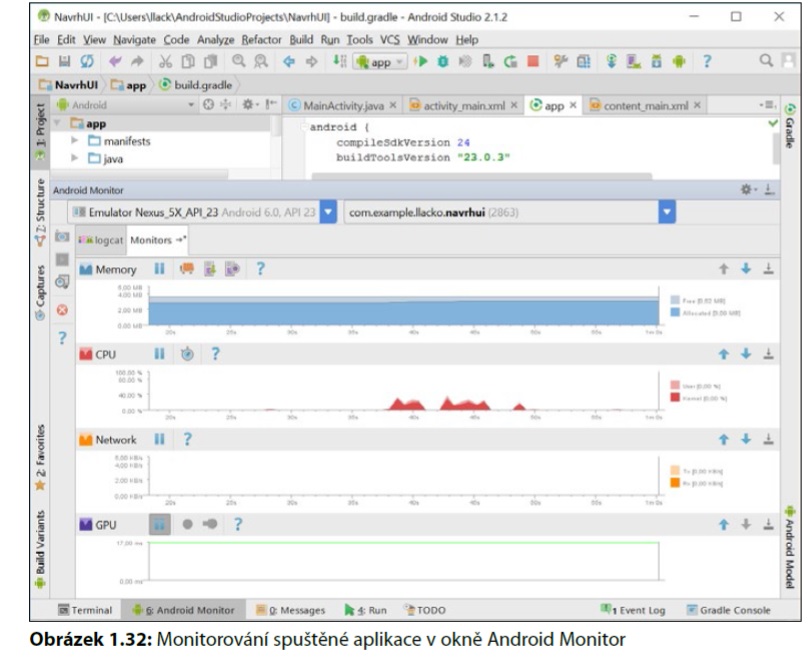Open the Event Log
This screenshot has height=659, width=808.
pyautogui.click(x=633, y=610)
